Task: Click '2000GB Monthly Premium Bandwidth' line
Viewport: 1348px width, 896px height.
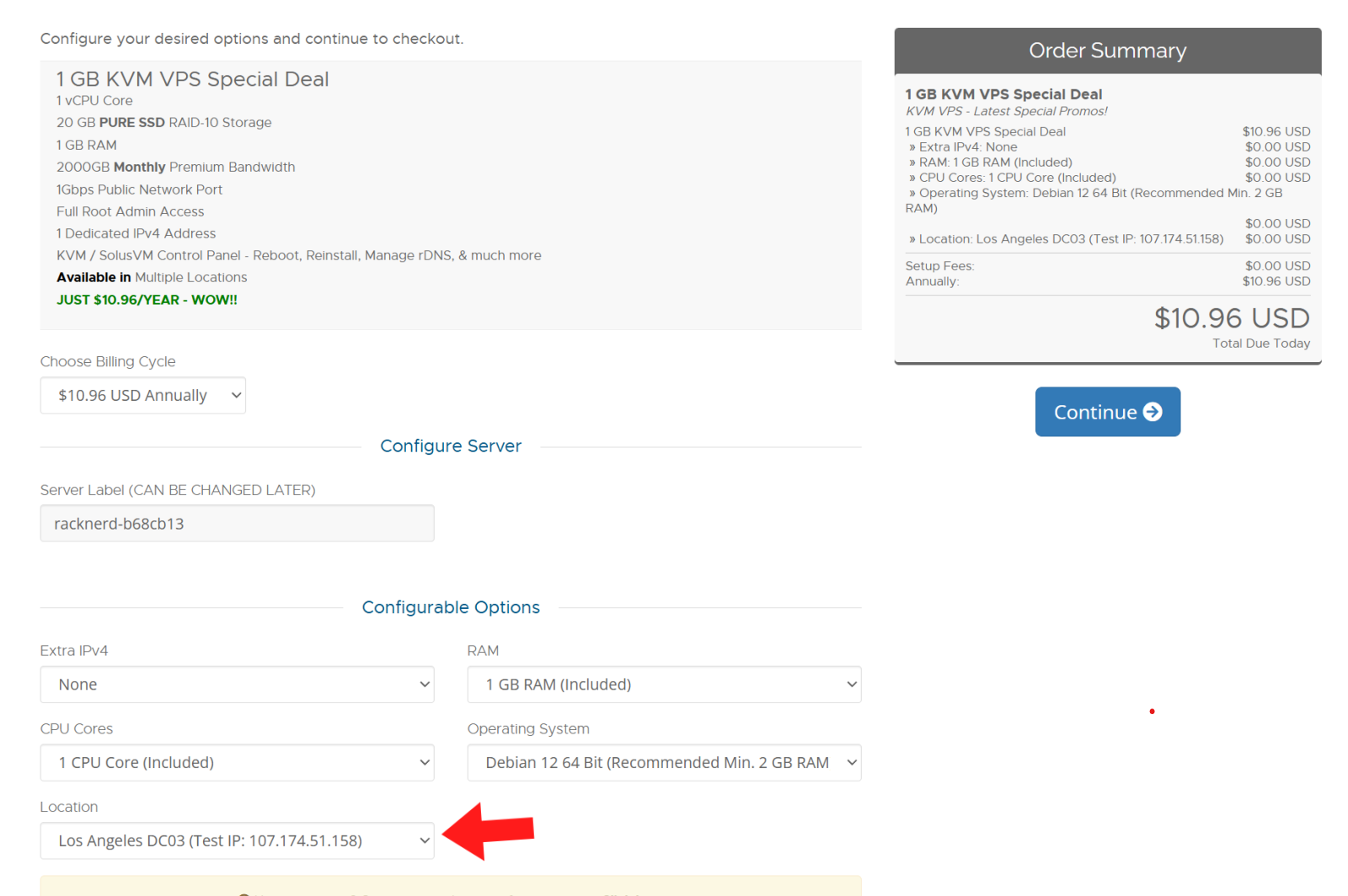Action: point(176,167)
